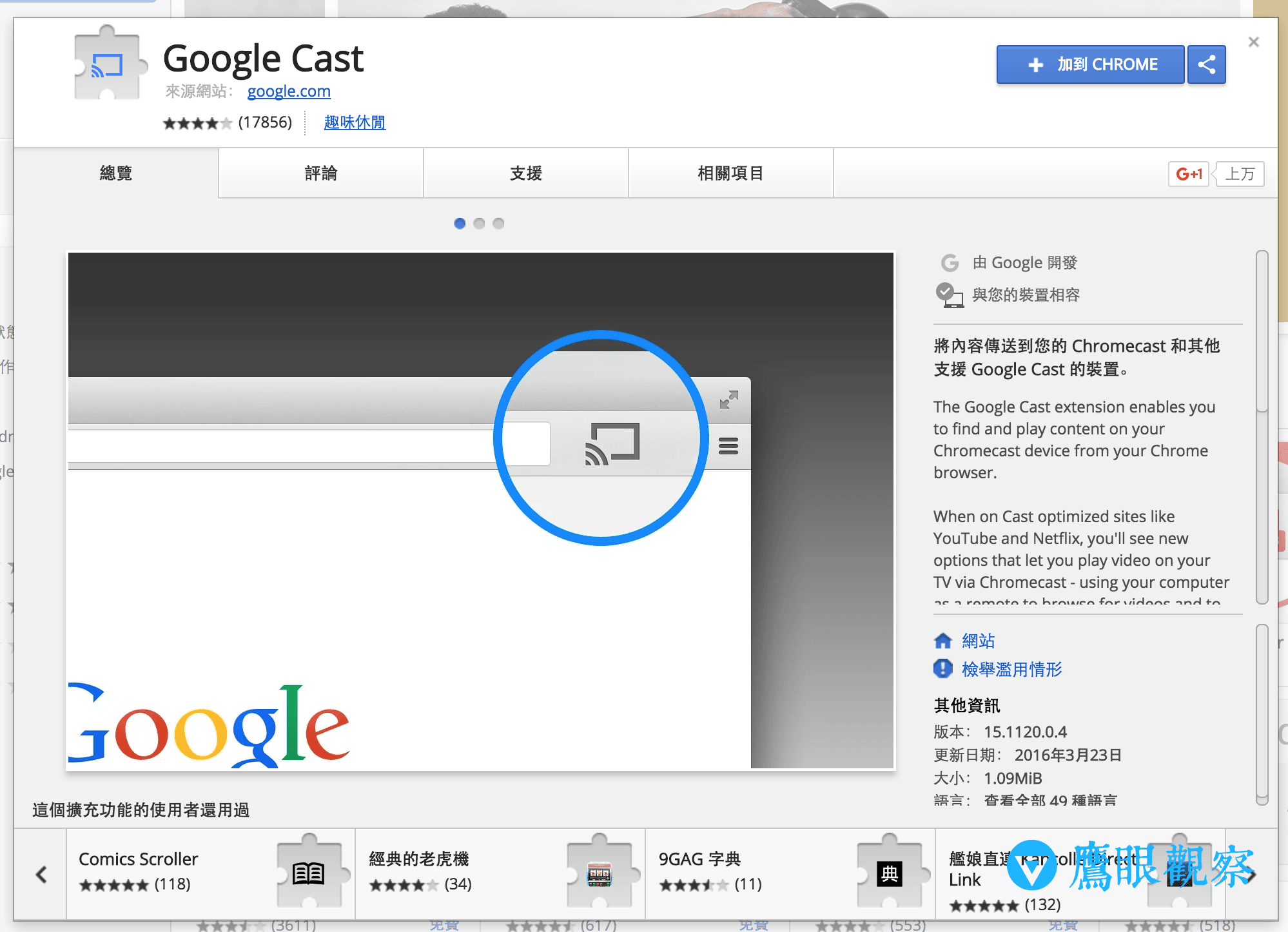The width and height of the screenshot is (1288, 932).
Task: Click the main Google Cast screenshot preview
Action: (481, 510)
